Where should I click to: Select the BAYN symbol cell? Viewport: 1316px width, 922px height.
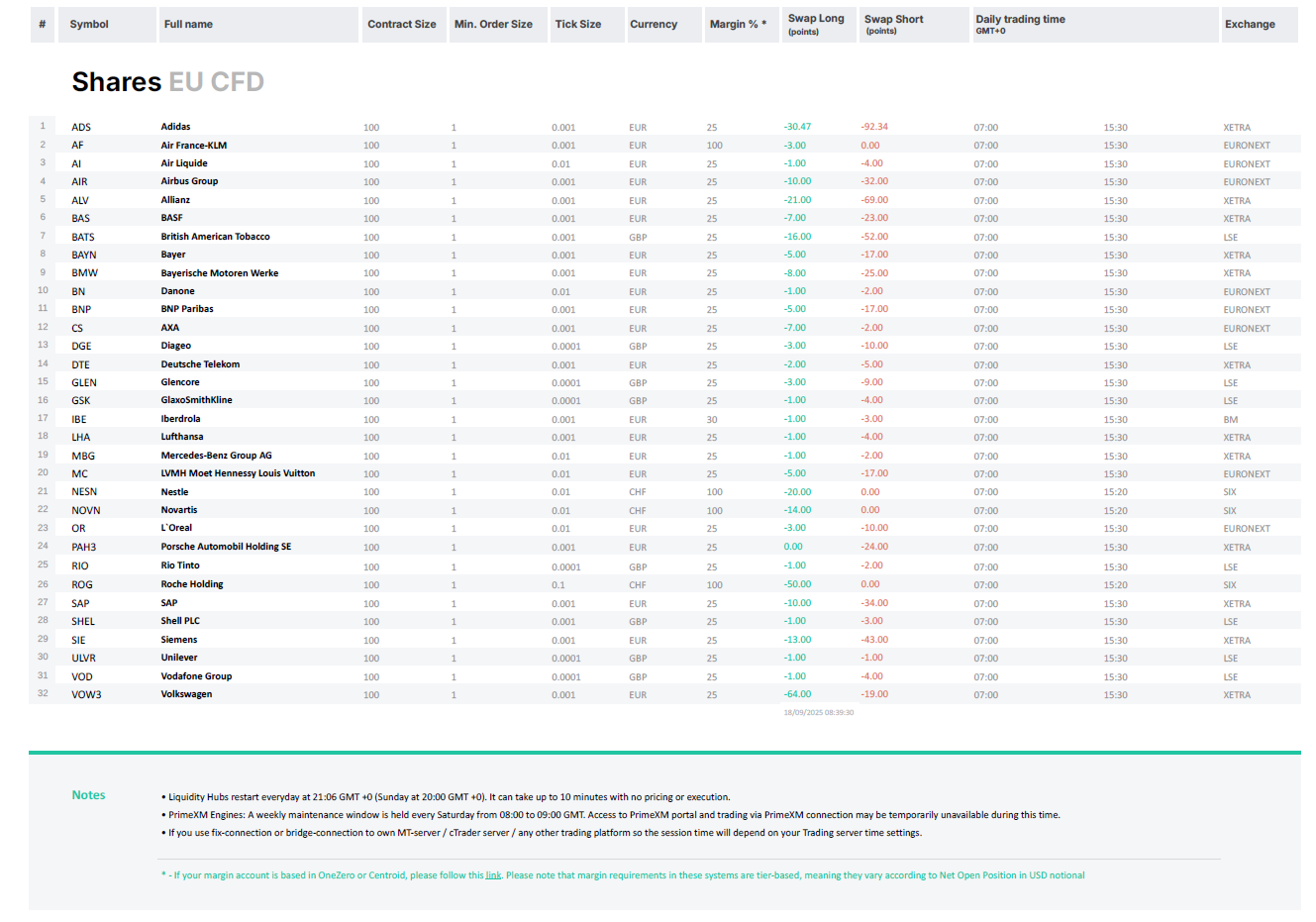tap(84, 256)
